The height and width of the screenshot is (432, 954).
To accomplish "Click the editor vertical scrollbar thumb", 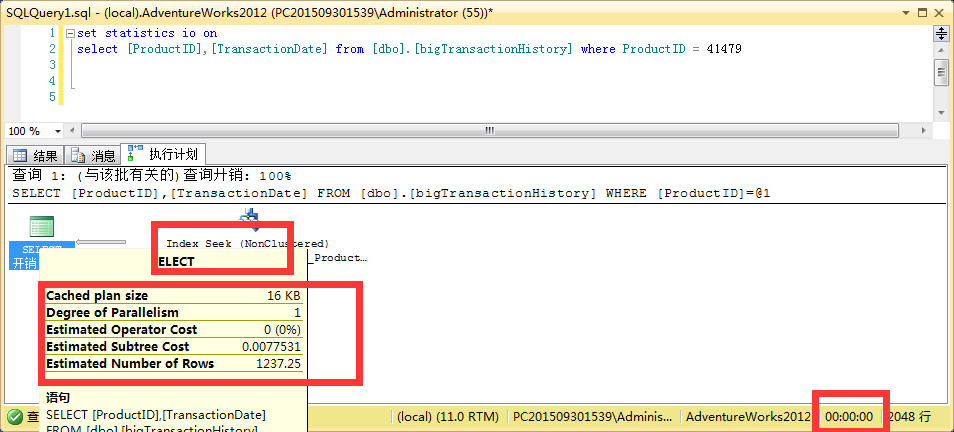I will pyautogui.click(x=941, y=73).
